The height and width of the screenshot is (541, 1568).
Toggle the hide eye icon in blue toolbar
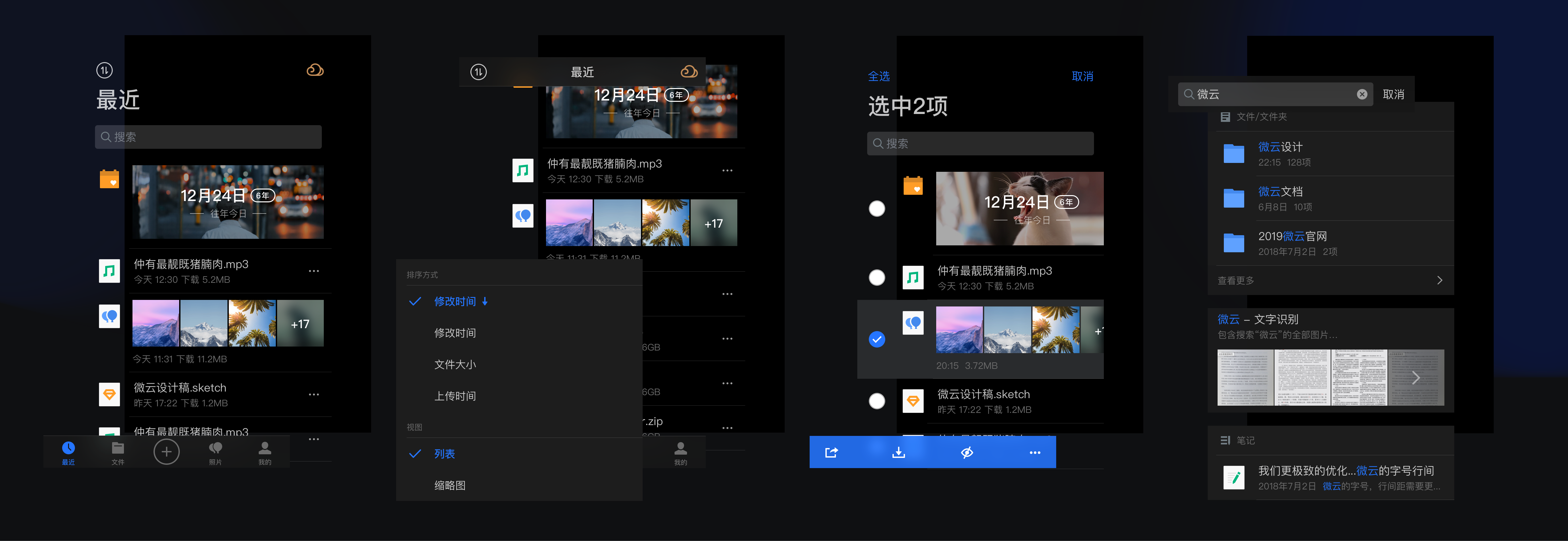[x=967, y=452]
